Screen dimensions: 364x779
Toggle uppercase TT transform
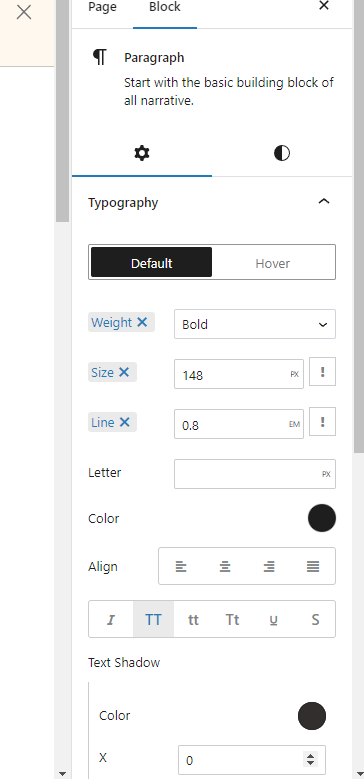click(x=153, y=620)
